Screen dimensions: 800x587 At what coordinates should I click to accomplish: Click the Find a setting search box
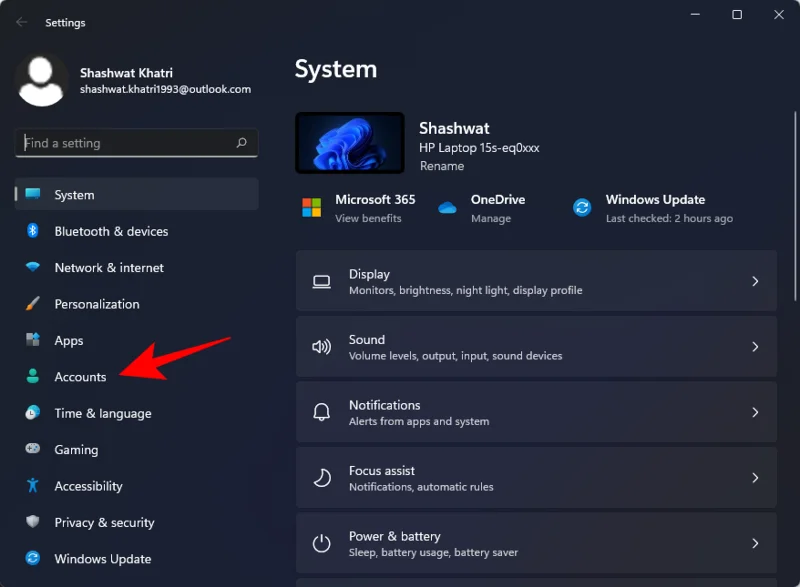pos(135,143)
